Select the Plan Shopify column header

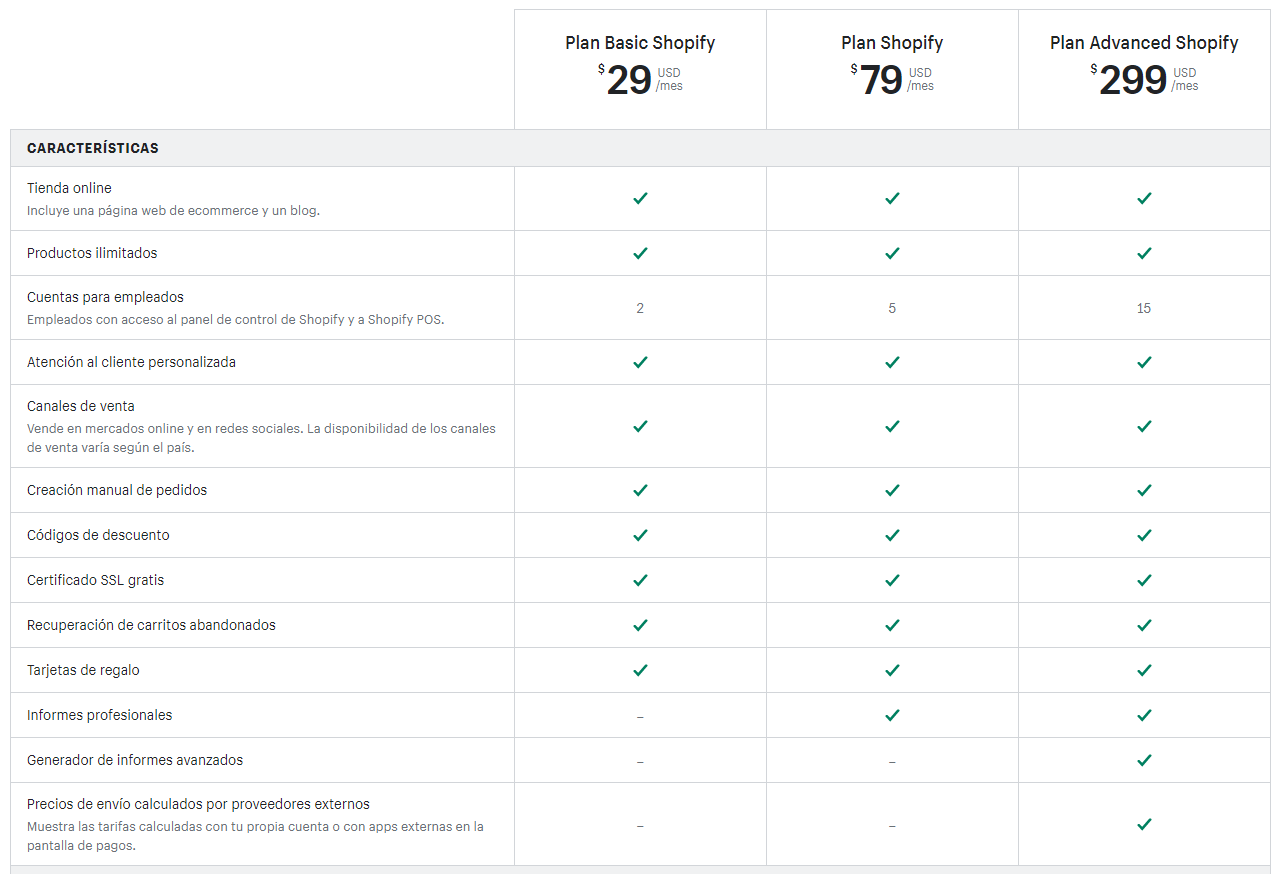point(892,43)
